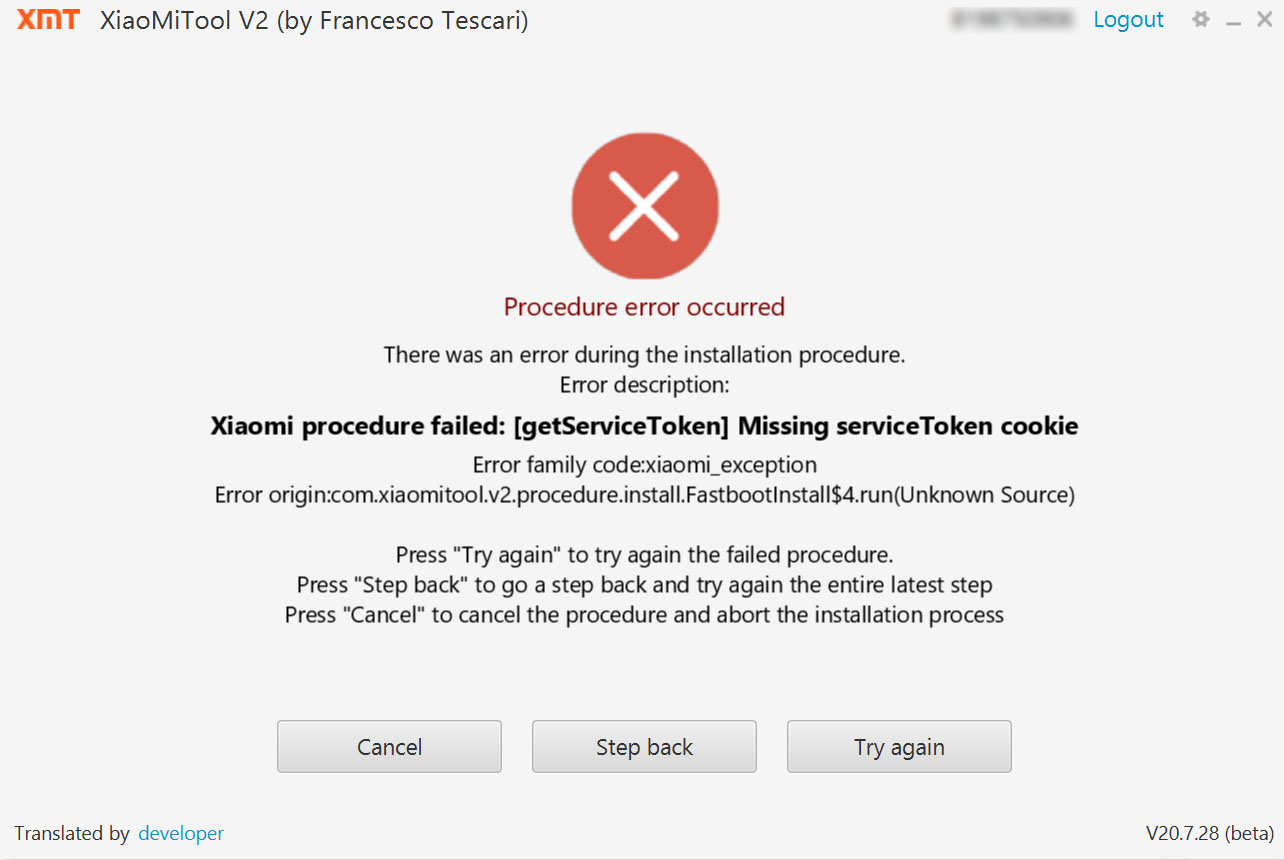Click the bold Missing serviceToken cookie message

[644, 427]
